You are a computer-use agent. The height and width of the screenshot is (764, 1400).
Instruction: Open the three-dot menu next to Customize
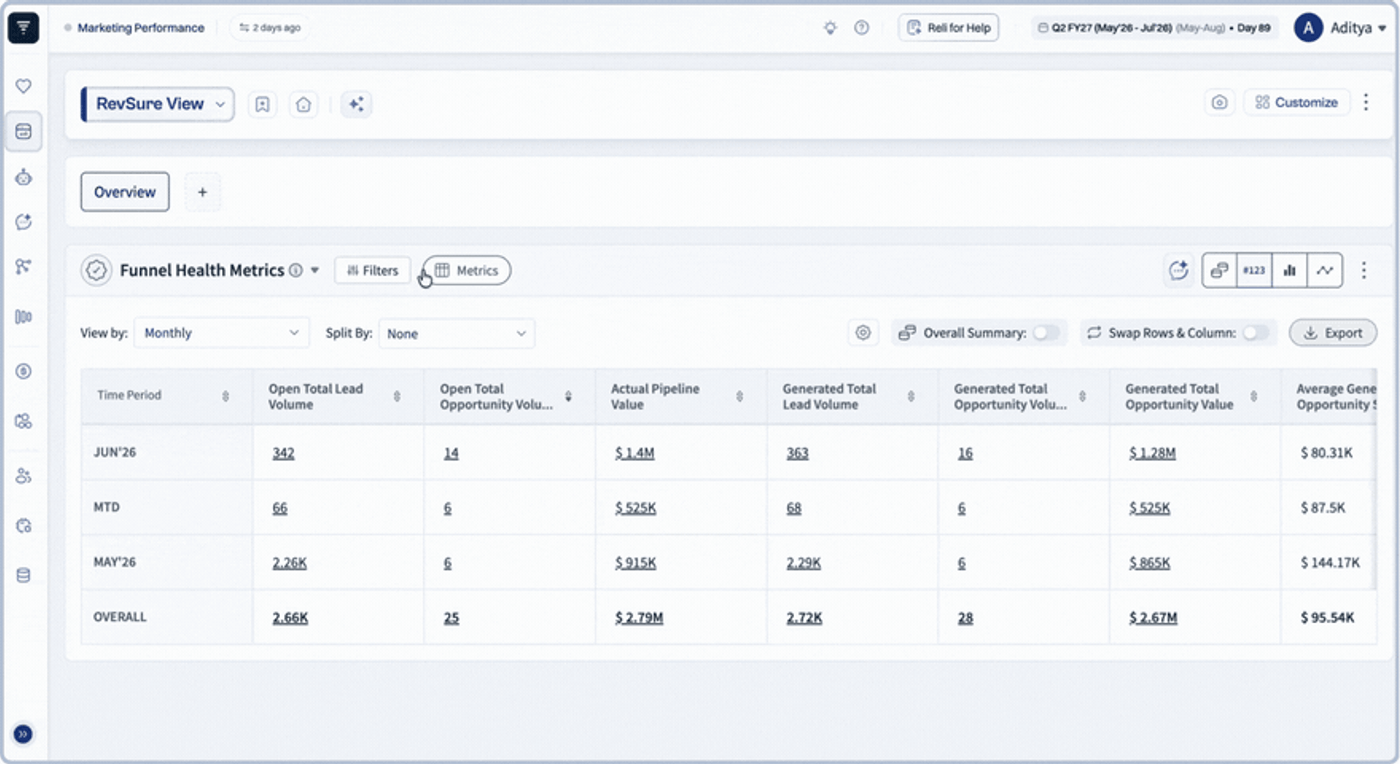pyautogui.click(x=1367, y=102)
